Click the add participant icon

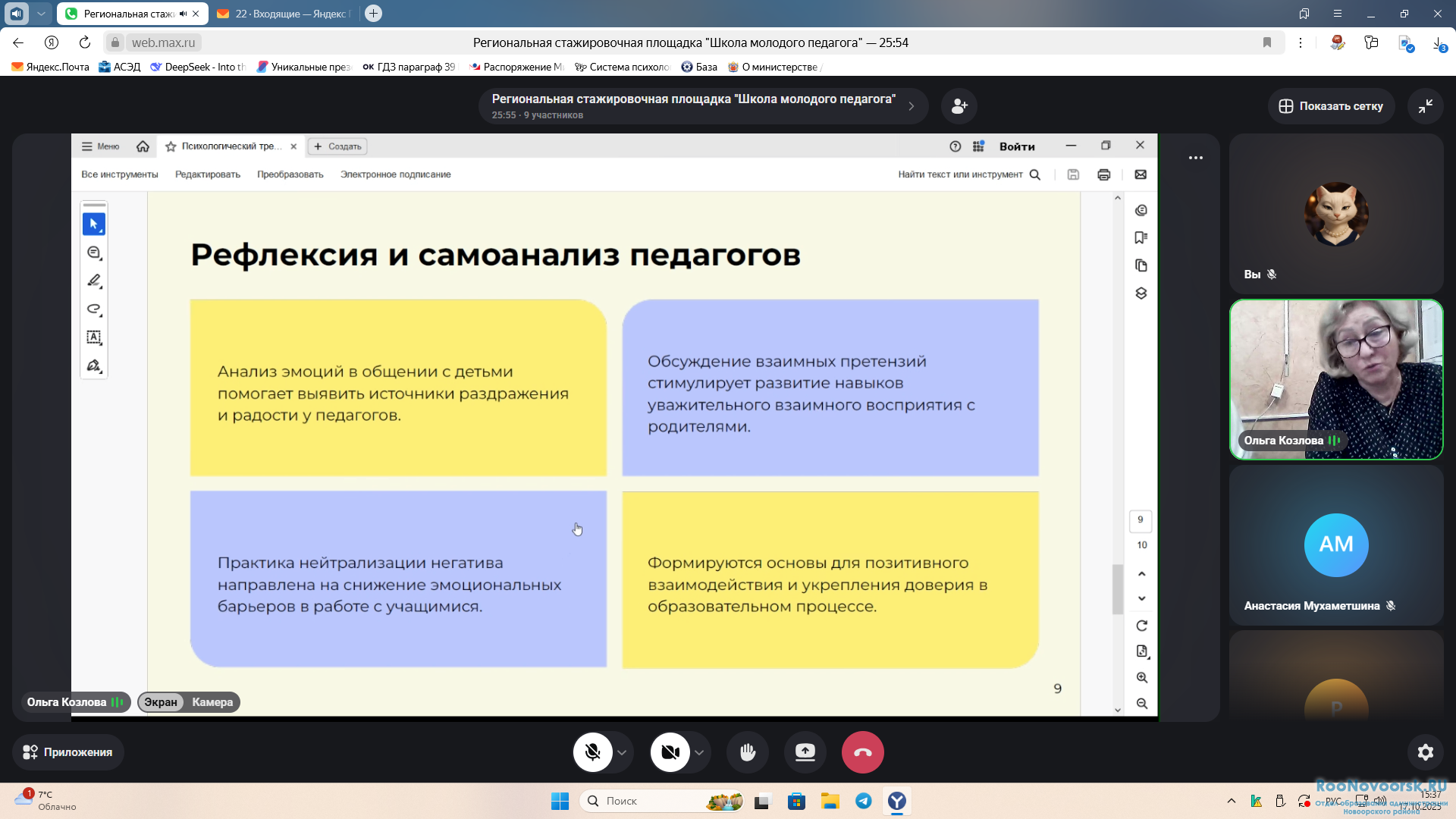[x=959, y=106]
